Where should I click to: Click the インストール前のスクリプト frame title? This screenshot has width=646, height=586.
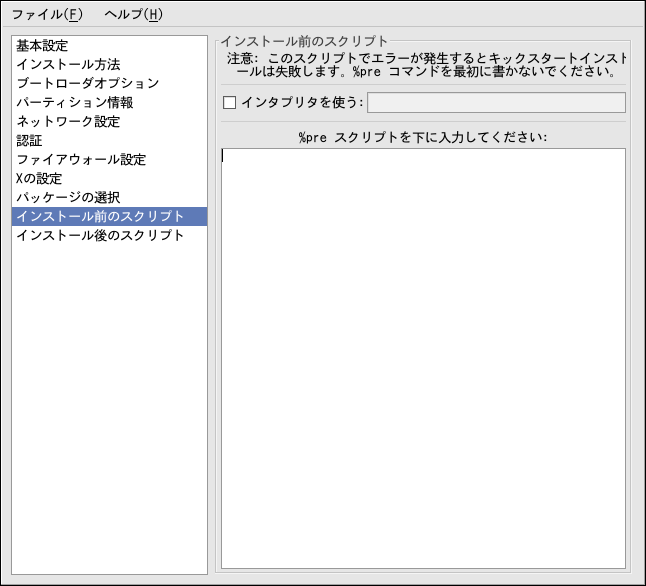coord(304,41)
